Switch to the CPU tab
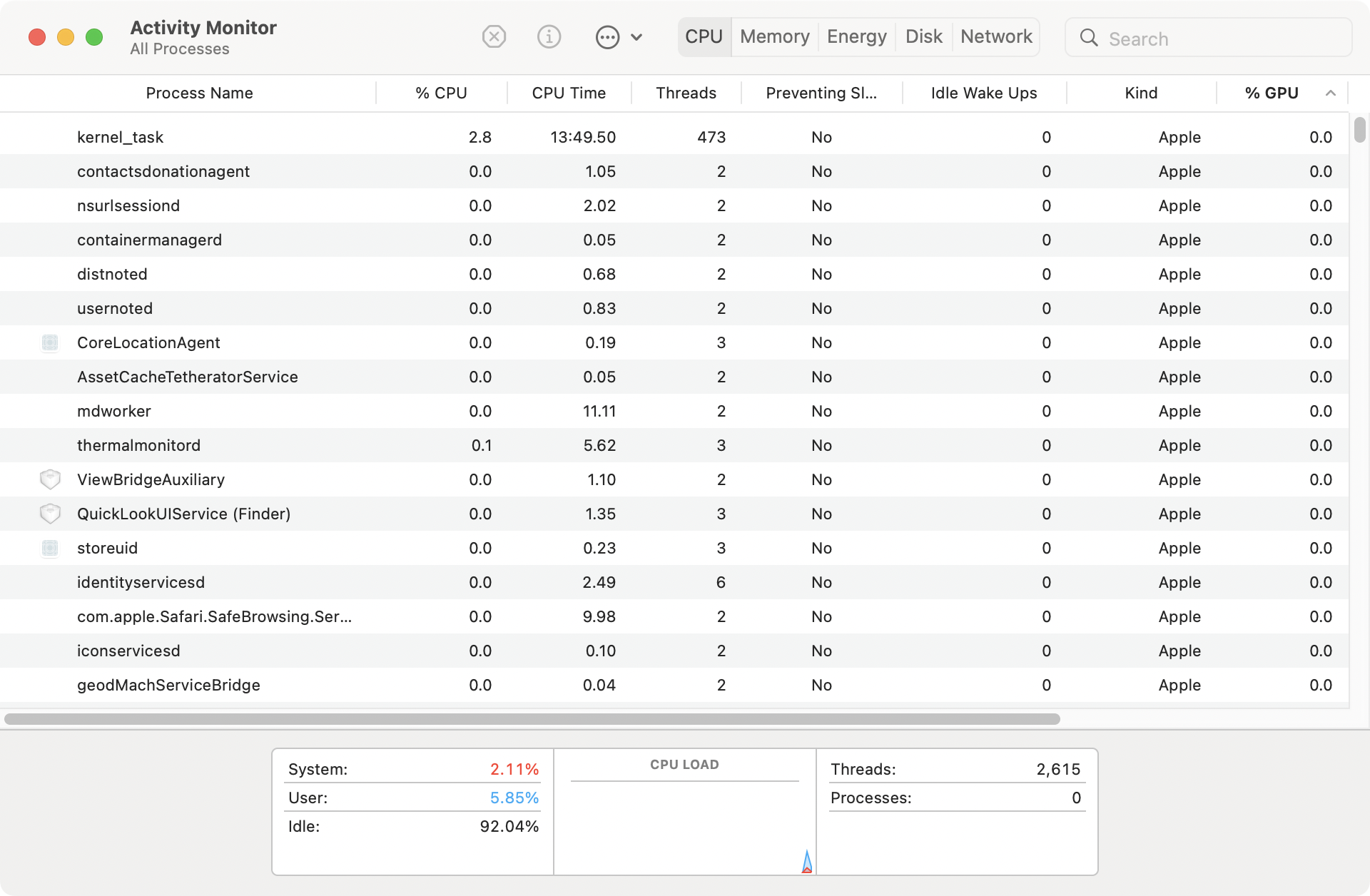The image size is (1370, 896). [704, 36]
